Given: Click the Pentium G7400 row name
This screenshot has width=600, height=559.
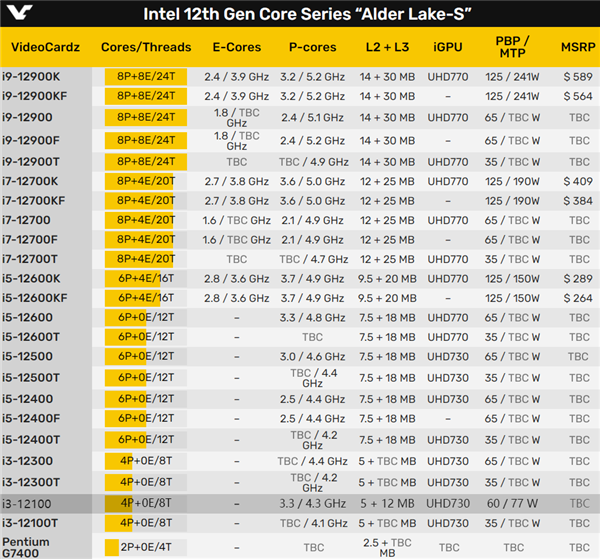Looking at the screenshot, I should coord(26,548).
